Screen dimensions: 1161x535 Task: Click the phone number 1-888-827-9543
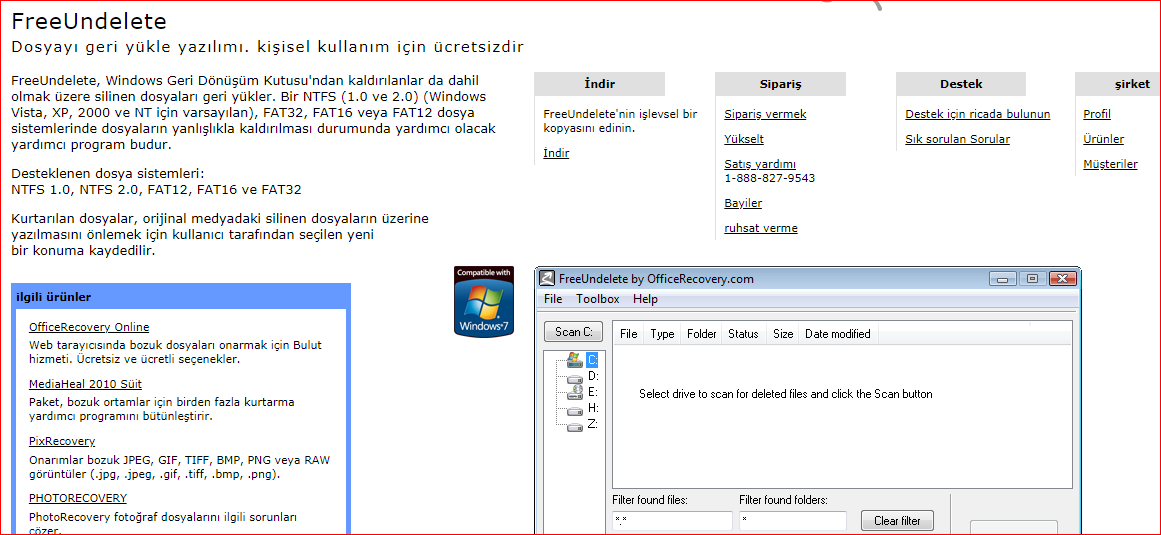tap(769, 178)
